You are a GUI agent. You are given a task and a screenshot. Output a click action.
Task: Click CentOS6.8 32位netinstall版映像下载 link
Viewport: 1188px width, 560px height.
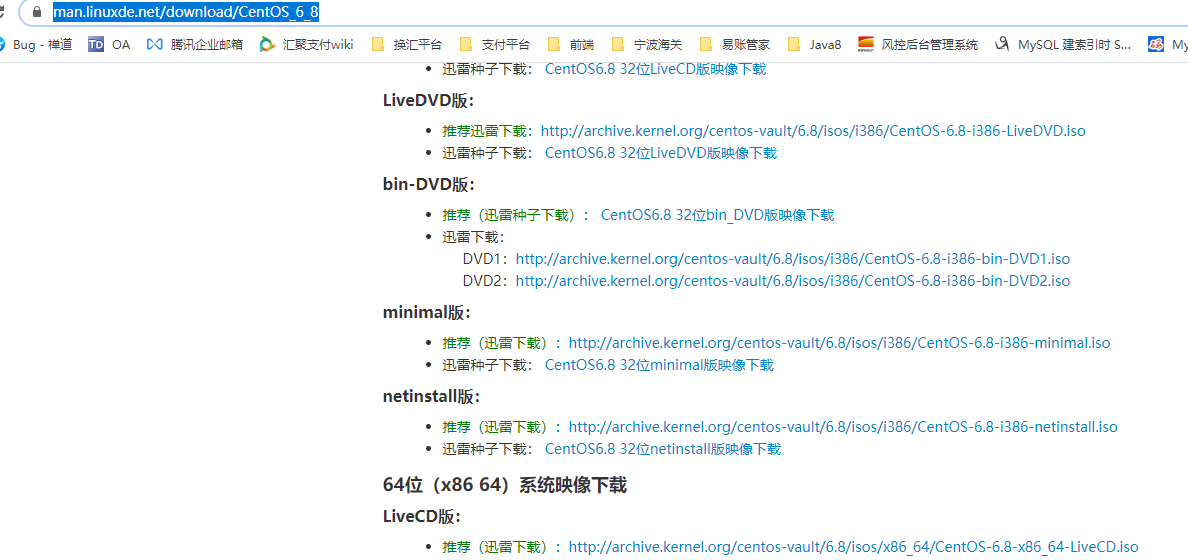pyautogui.click(x=663, y=449)
